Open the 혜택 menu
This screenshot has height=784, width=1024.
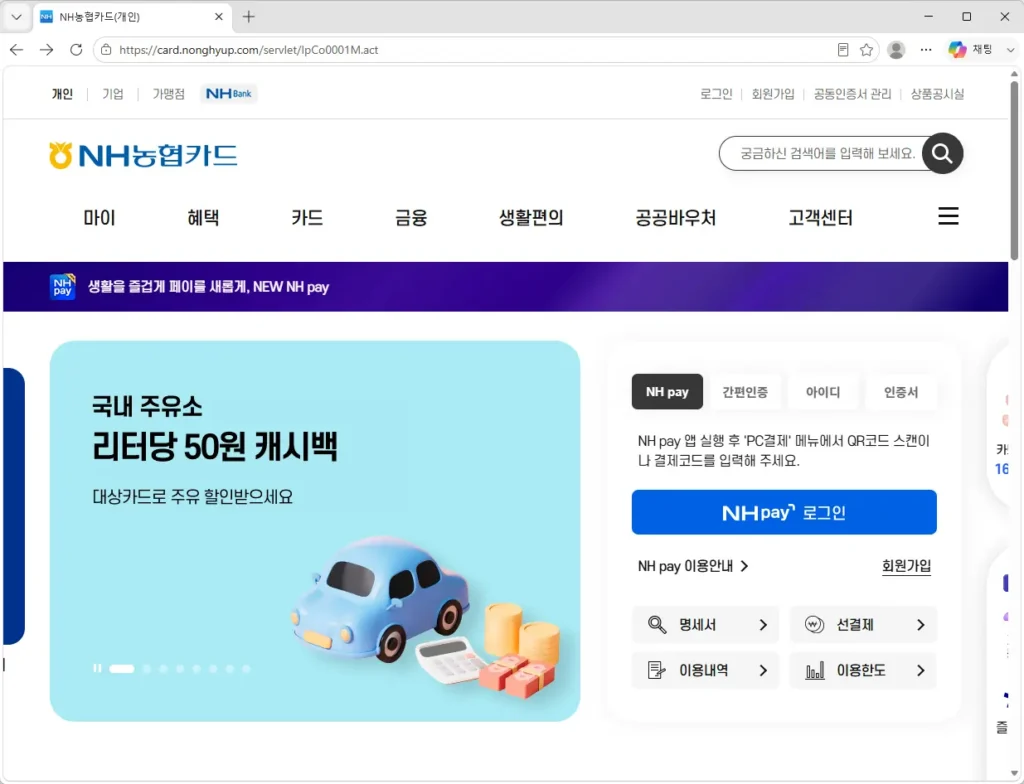click(x=203, y=218)
